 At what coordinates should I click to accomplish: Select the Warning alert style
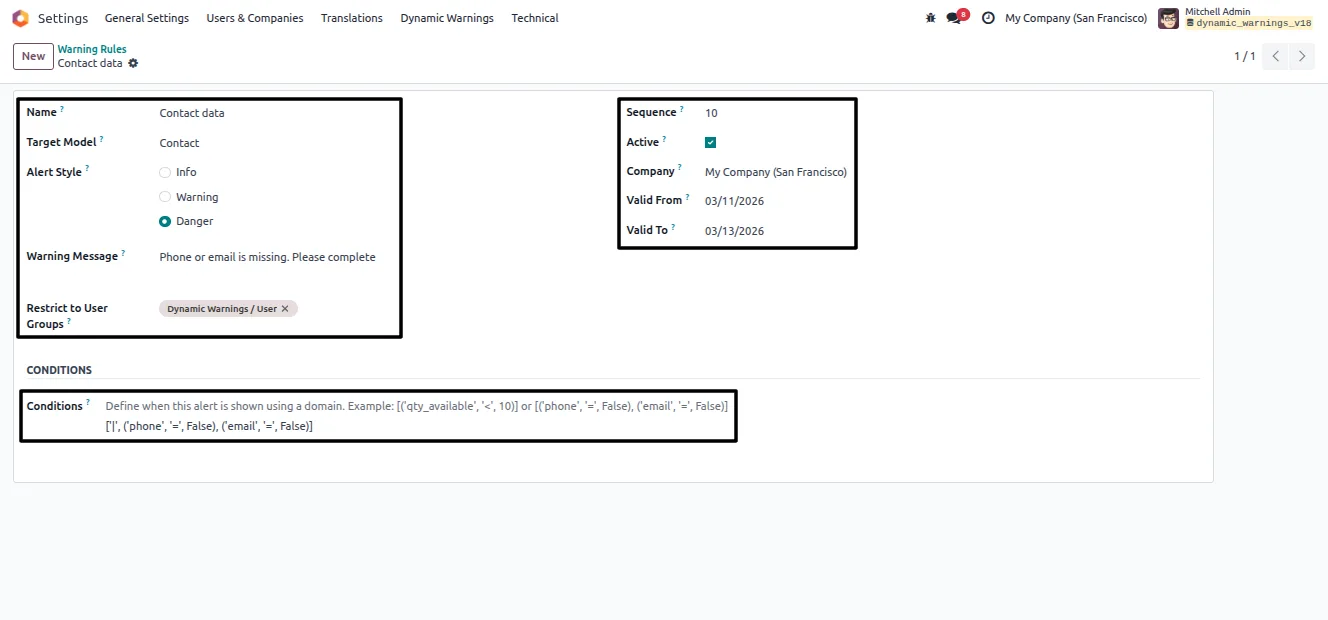tap(165, 197)
